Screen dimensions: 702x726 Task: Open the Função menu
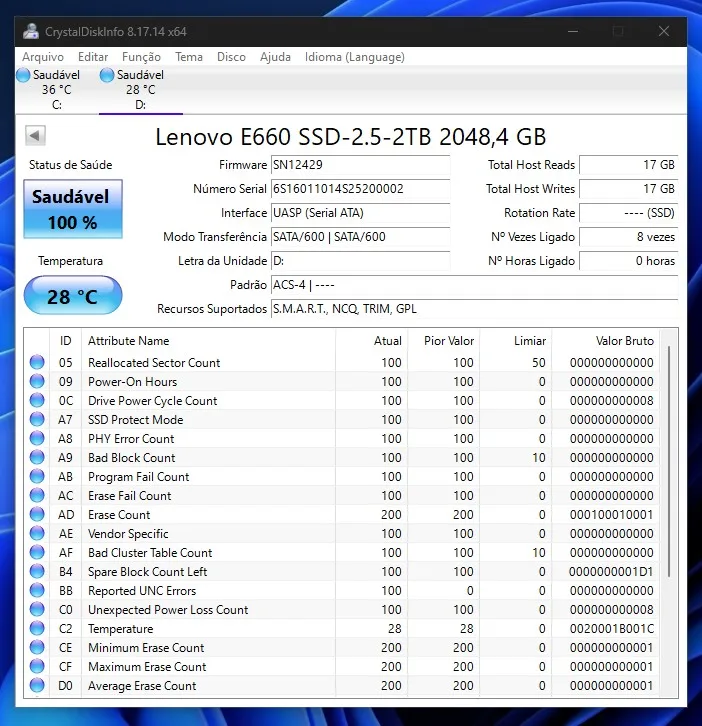[141, 57]
